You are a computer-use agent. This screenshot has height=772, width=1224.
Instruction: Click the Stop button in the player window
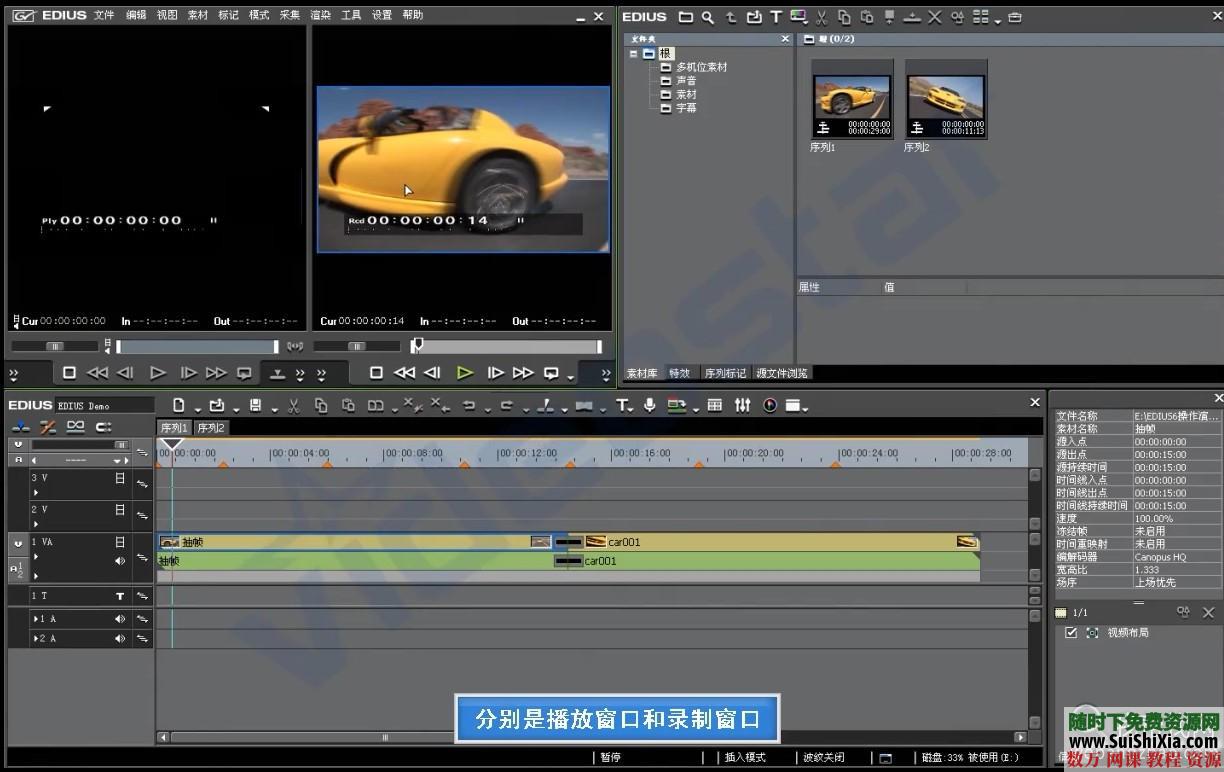(x=69, y=373)
